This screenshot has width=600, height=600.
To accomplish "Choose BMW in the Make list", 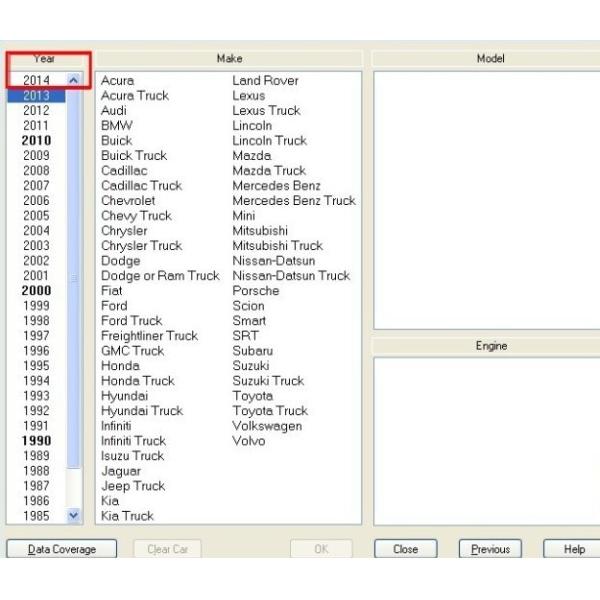I will tap(116, 126).
